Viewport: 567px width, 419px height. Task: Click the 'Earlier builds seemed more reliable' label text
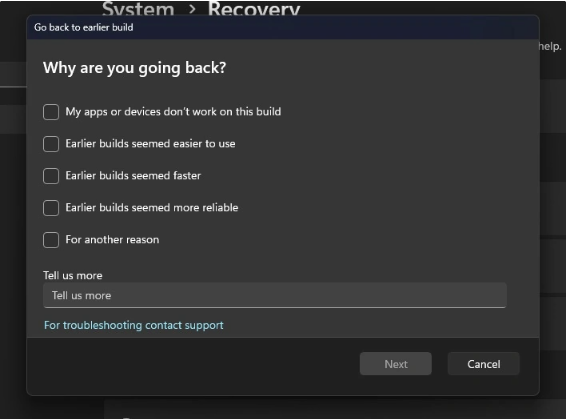coord(152,208)
